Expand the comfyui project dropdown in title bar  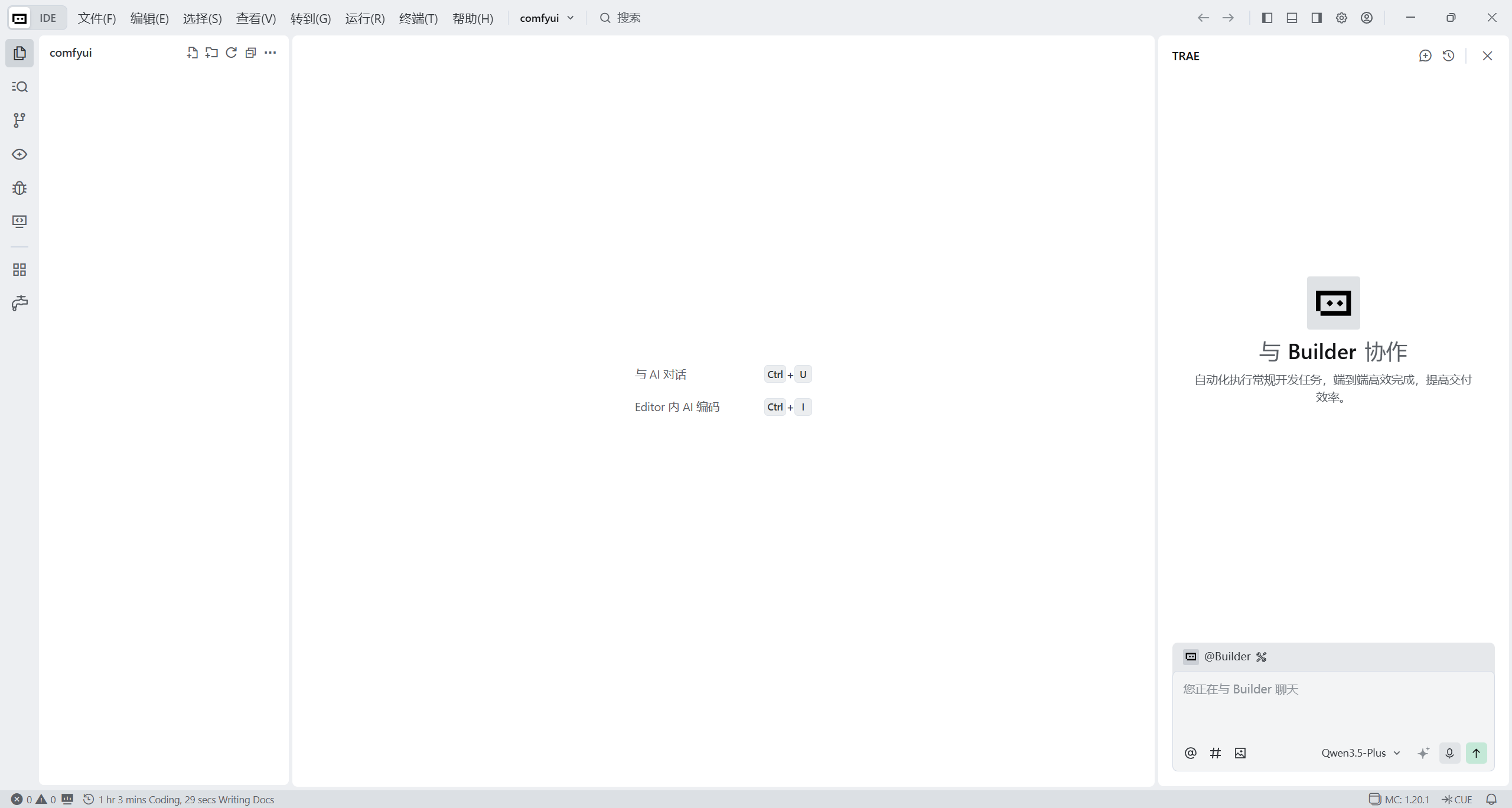(546, 18)
